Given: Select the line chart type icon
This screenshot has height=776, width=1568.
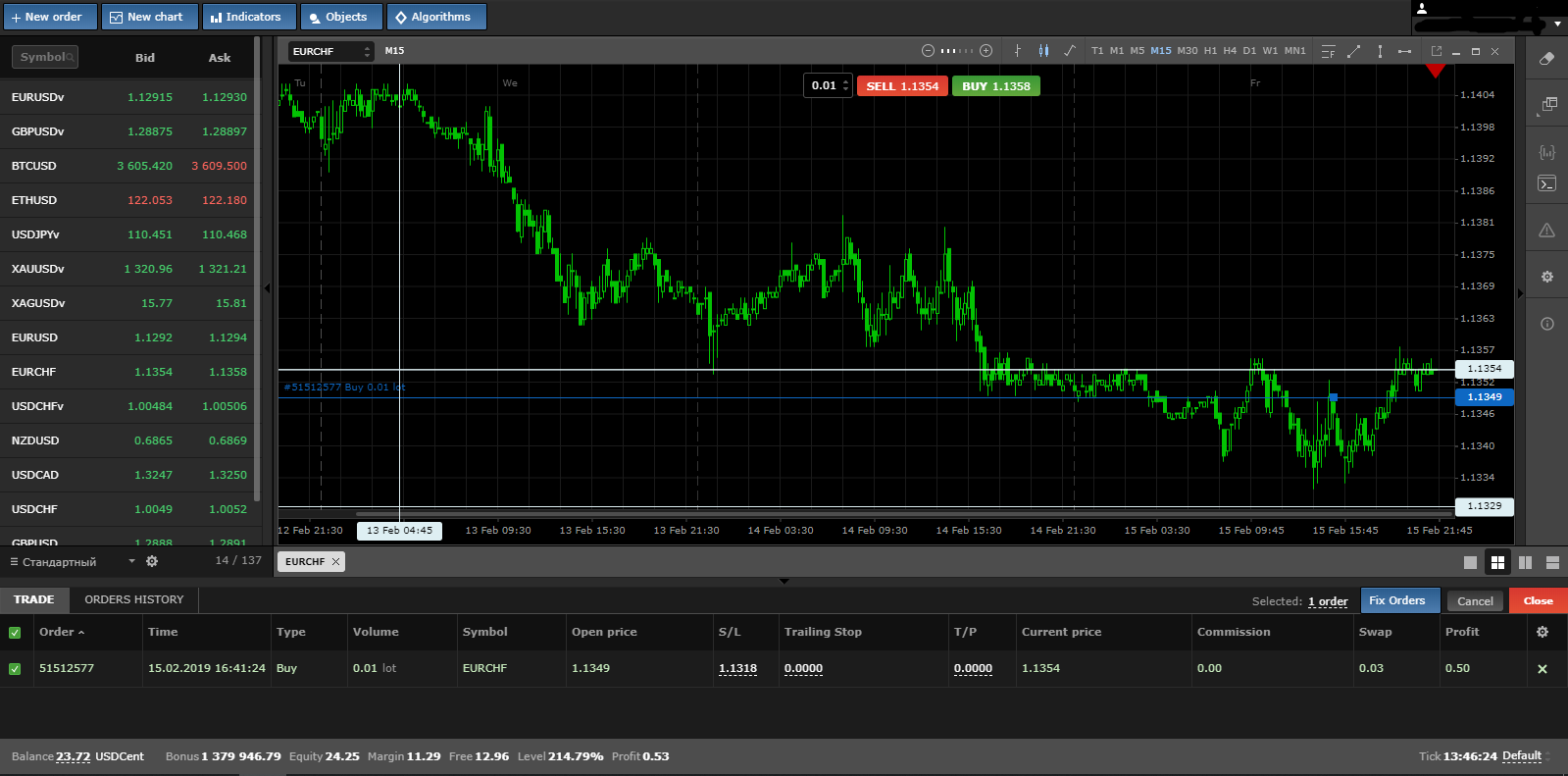Looking at the screenshot, I should coord(1070,51).
